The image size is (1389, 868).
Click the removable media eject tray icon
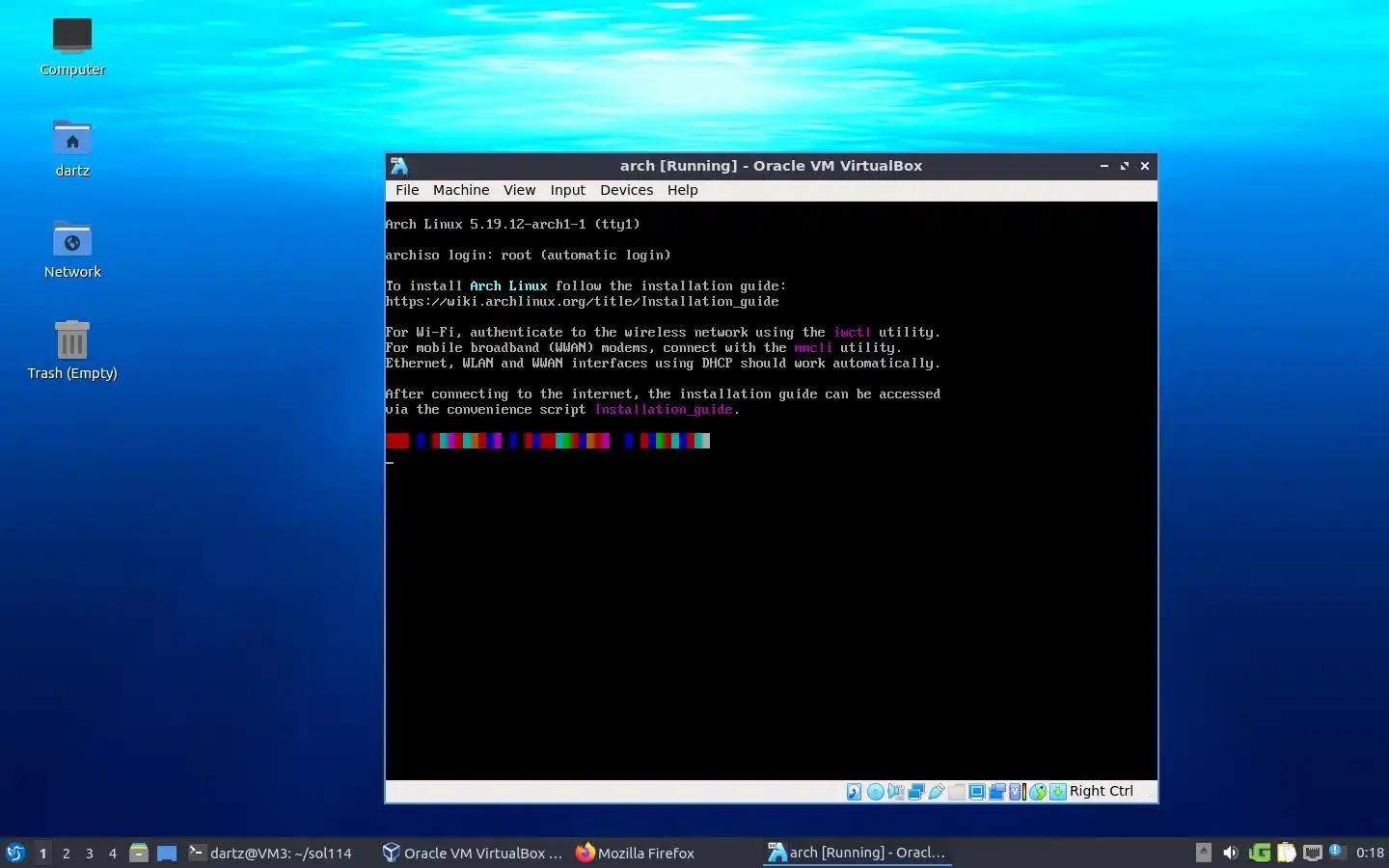(x=1203, y=853)
